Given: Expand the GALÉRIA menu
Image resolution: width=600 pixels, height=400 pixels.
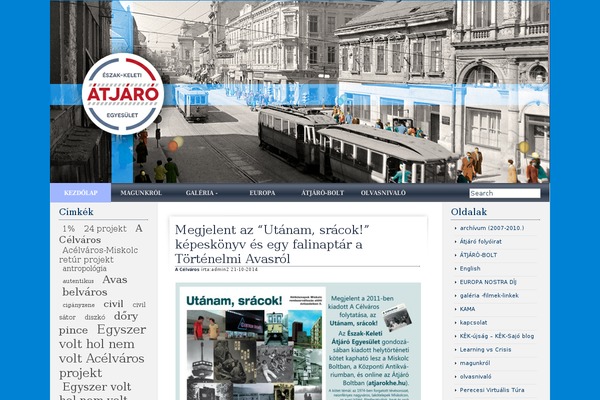Looking at the screenshot, I should 202,193.
